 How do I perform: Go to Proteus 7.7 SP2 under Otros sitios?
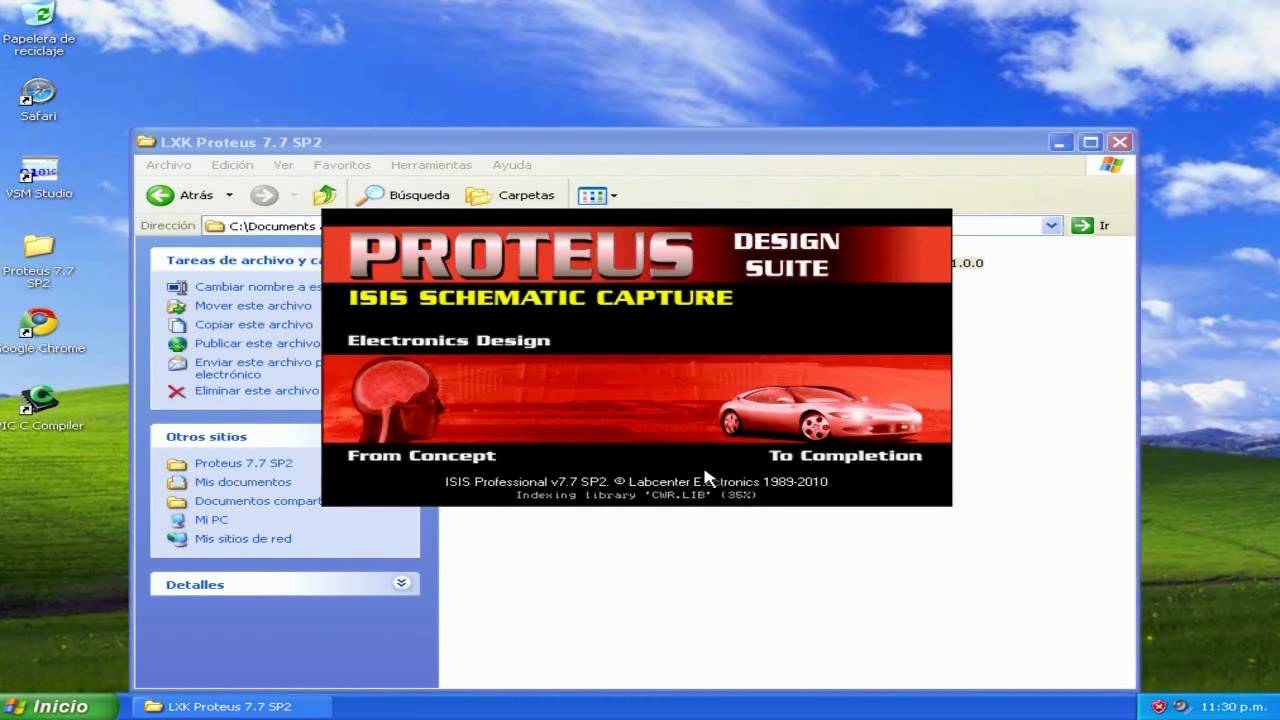[243, 463]
